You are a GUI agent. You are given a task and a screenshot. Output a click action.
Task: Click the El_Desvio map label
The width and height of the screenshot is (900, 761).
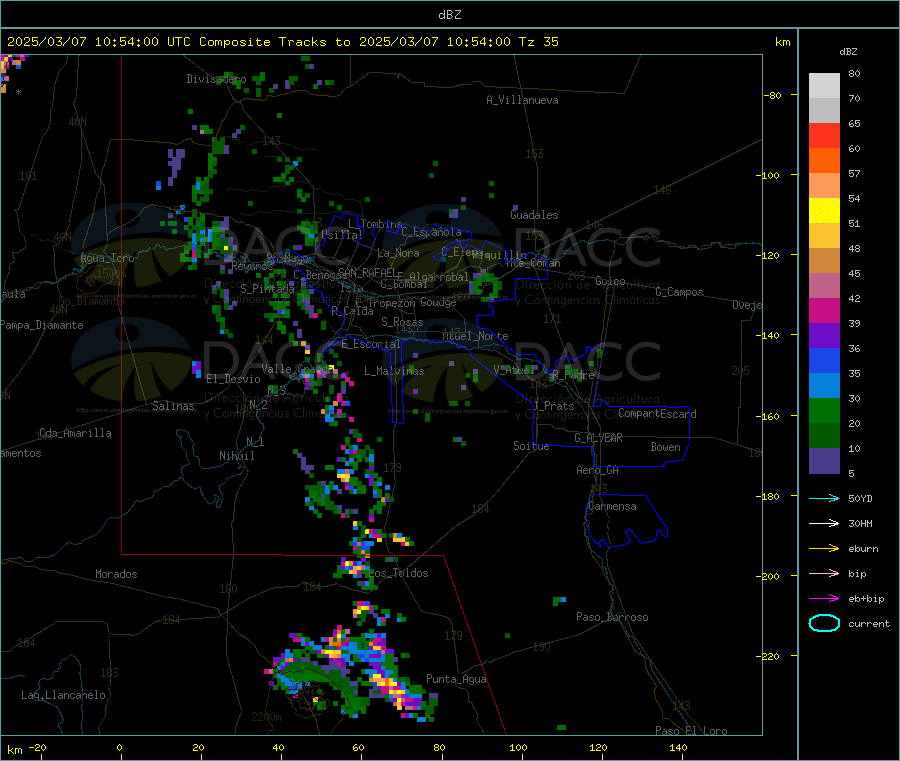234,379
